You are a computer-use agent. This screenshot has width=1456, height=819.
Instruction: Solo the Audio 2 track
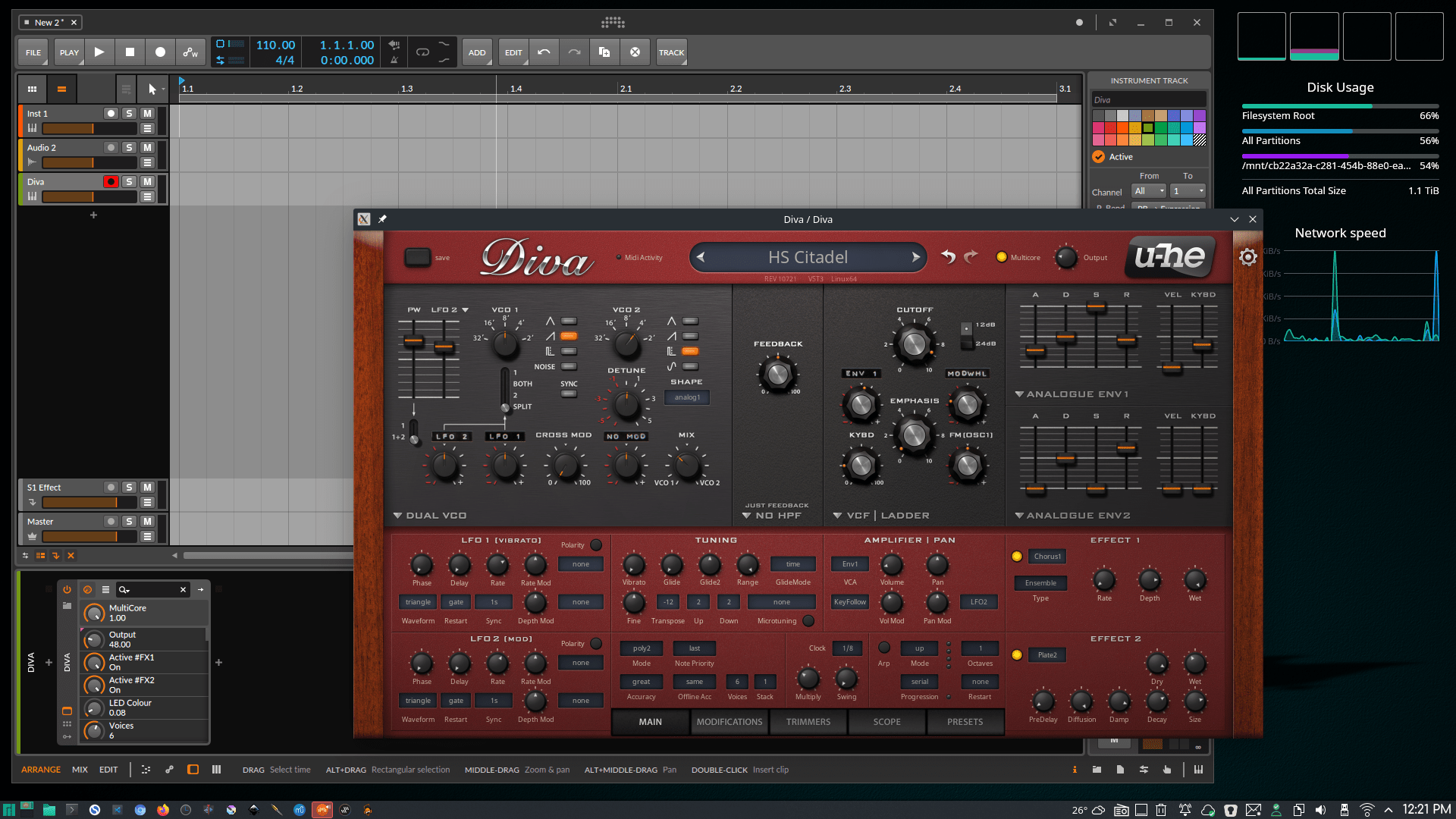coord(129,148)
